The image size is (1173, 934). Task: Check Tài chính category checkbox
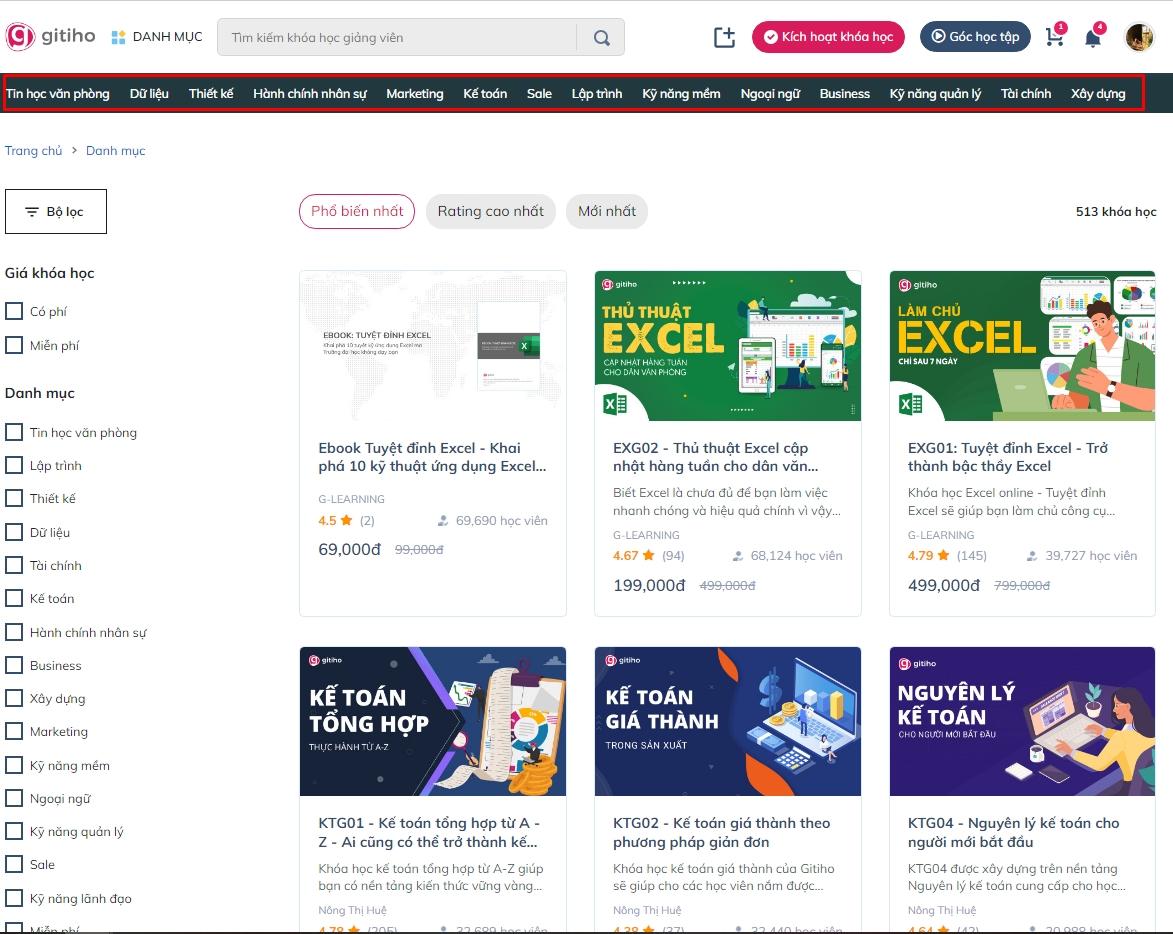[14, 565]
